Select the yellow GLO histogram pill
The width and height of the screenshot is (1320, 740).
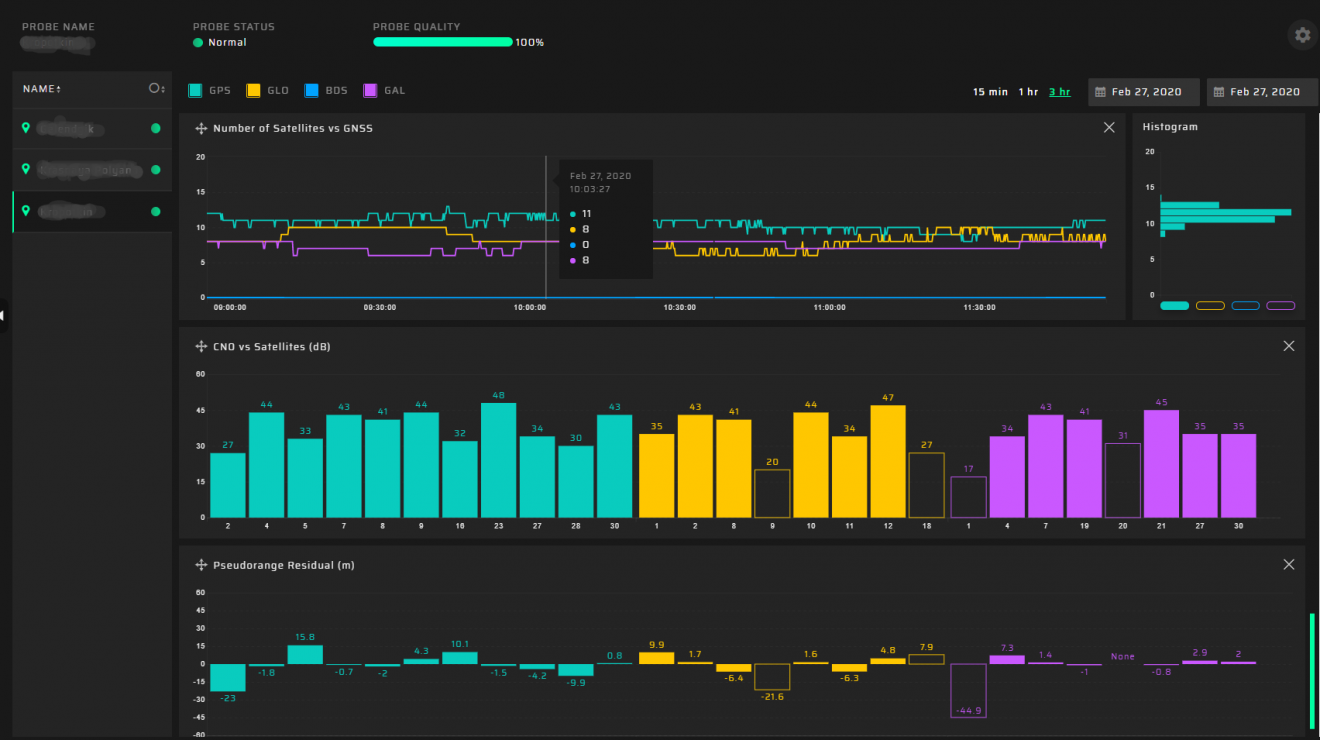click(1210, 306)
